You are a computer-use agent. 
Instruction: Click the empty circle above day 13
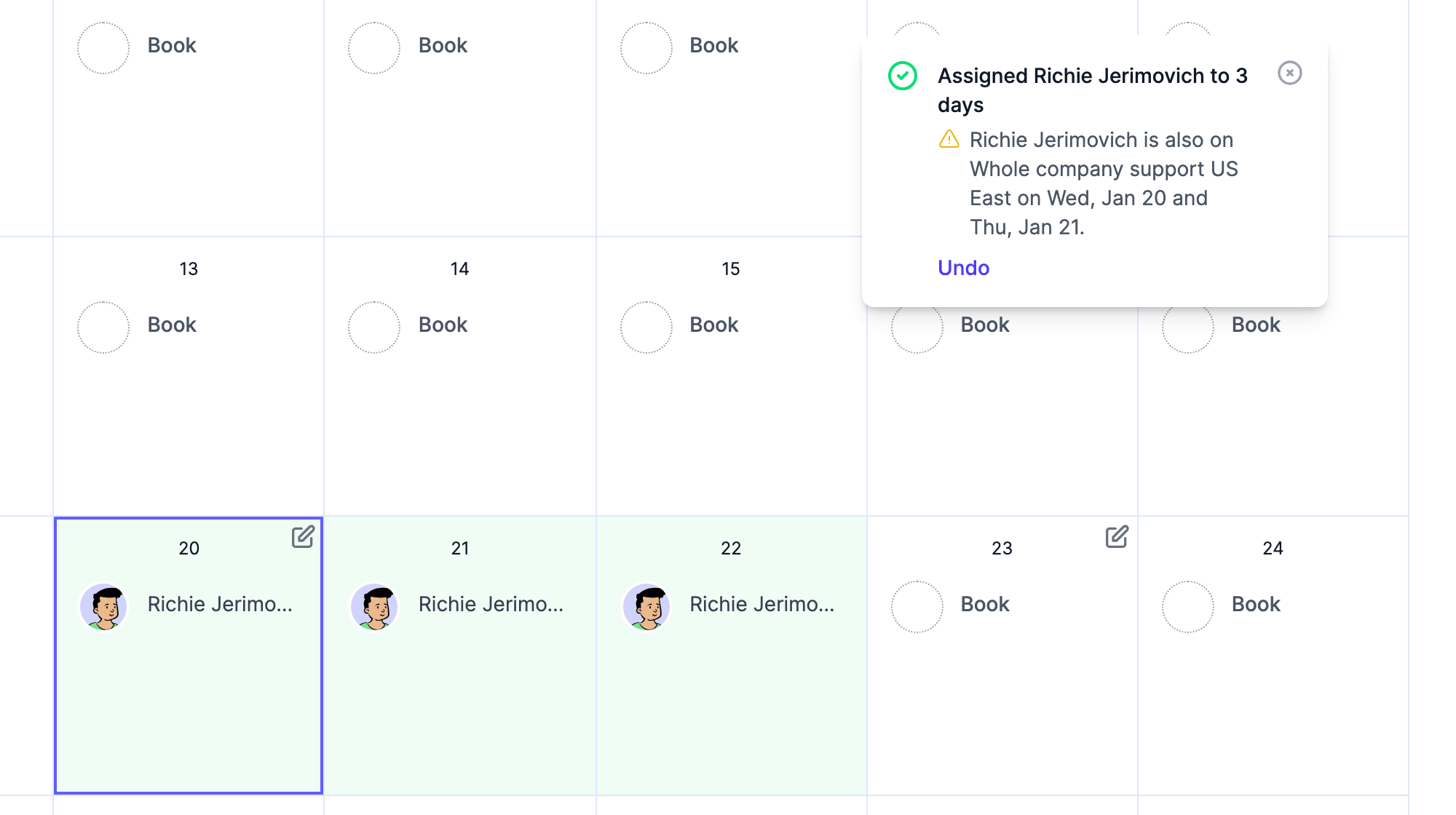pos(103,47)
